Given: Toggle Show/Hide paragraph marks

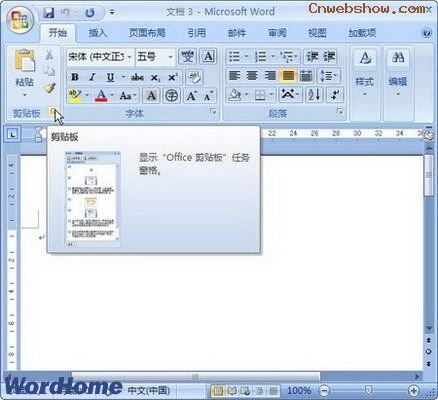Looking at the screenshot, I should 335,96.
